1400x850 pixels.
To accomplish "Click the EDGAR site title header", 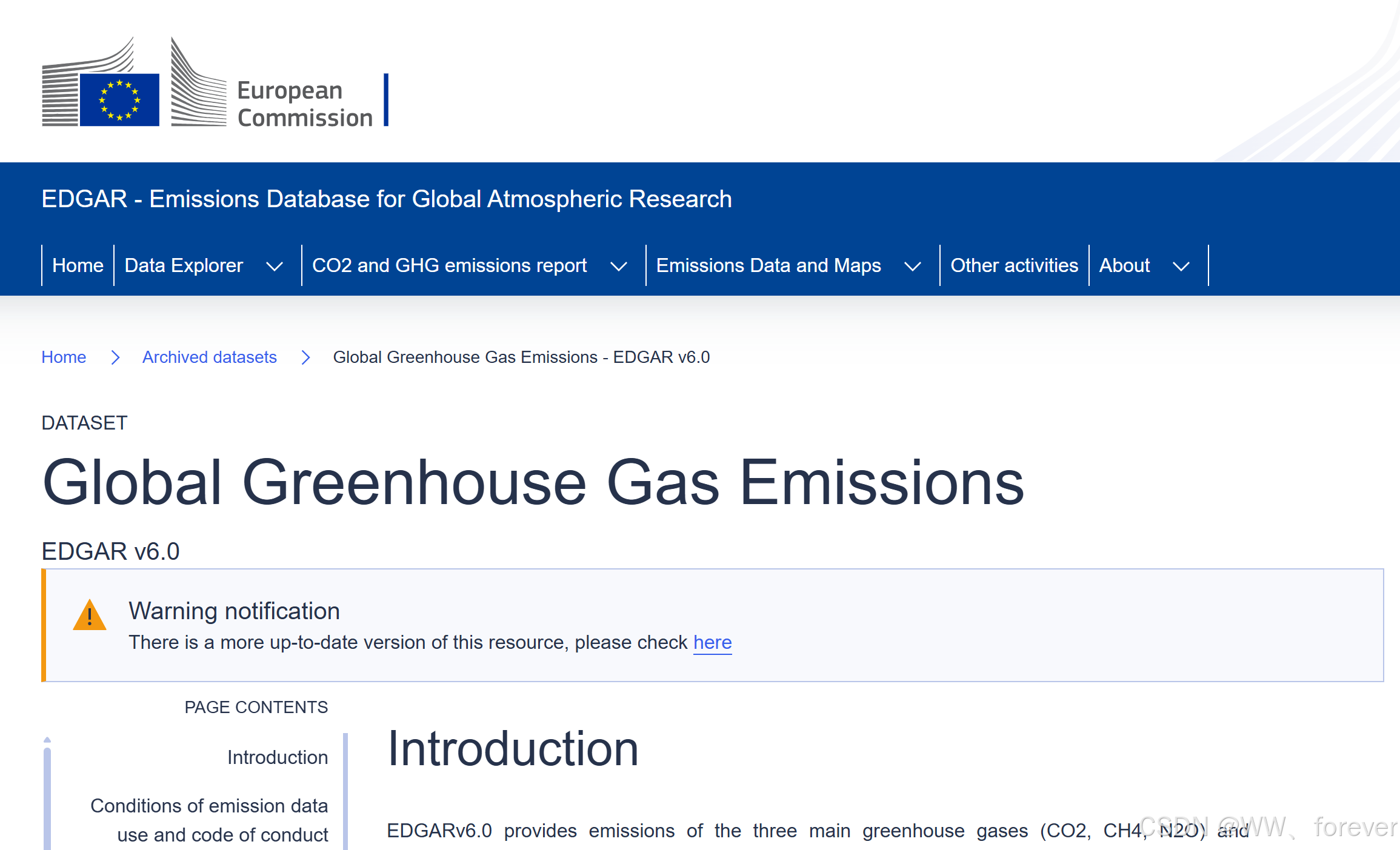I will pos(387,199).
